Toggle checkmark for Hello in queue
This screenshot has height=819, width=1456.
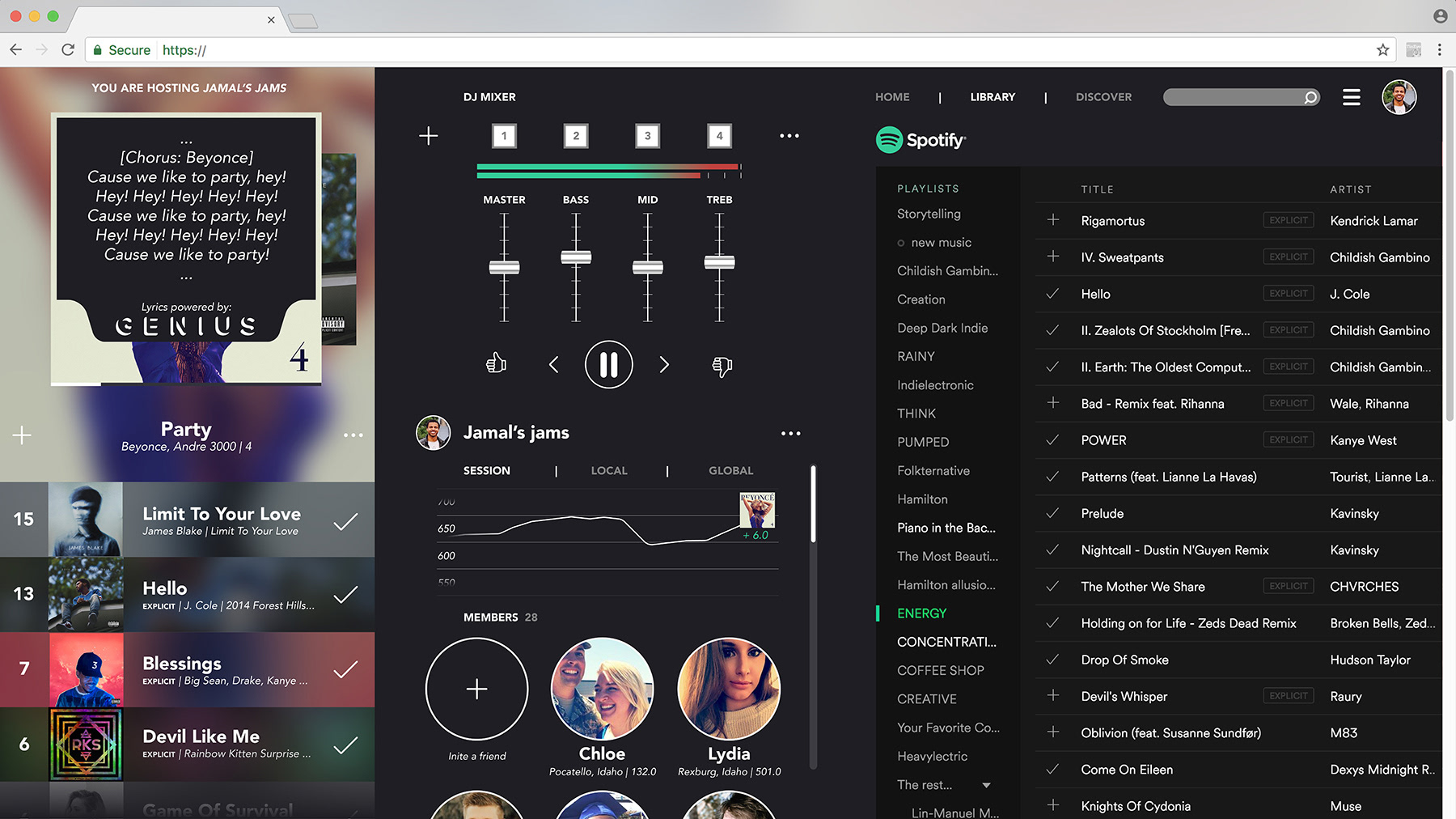345,595
